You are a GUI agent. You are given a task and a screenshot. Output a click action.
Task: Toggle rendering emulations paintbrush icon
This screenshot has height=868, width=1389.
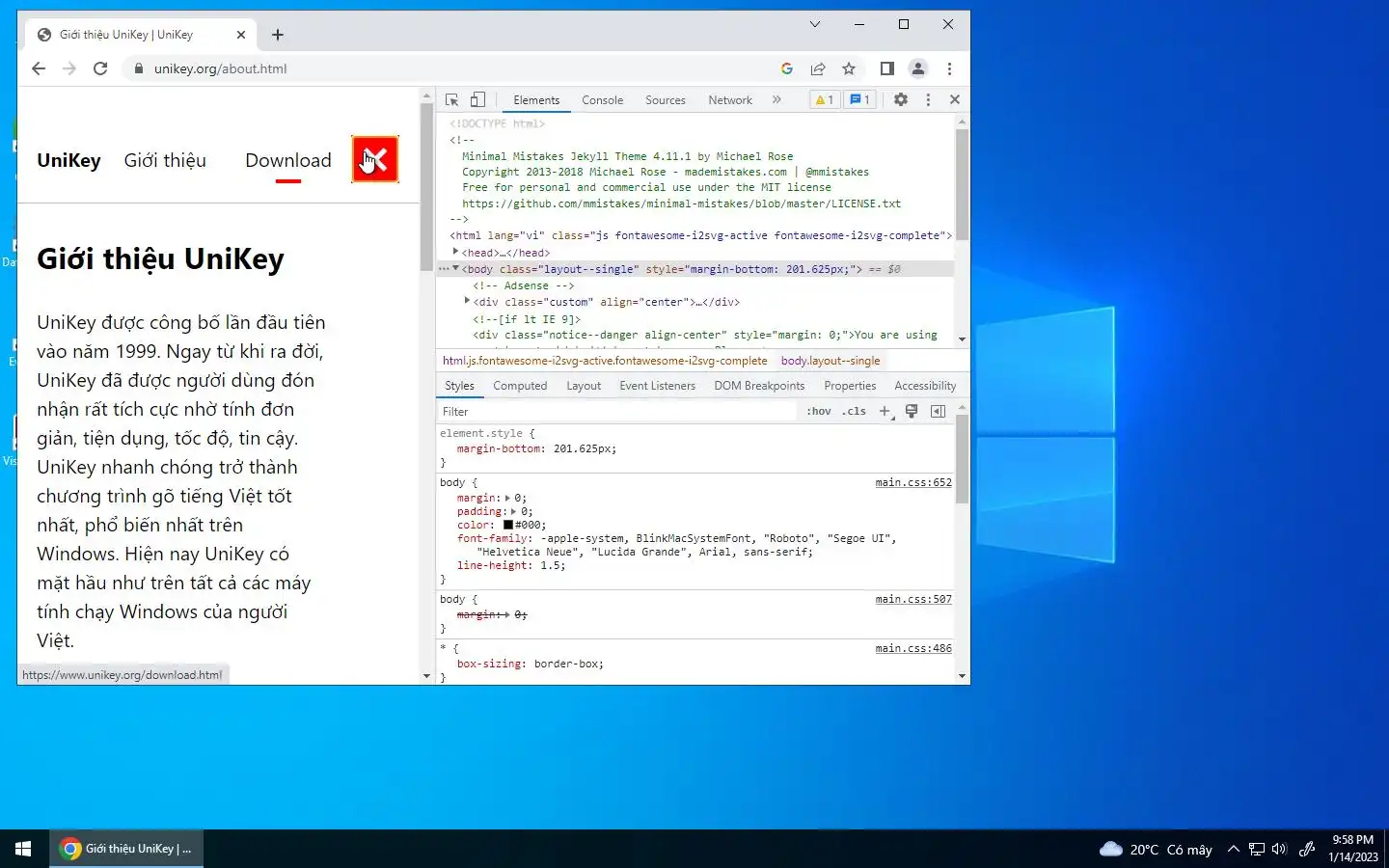click(912, 411)
